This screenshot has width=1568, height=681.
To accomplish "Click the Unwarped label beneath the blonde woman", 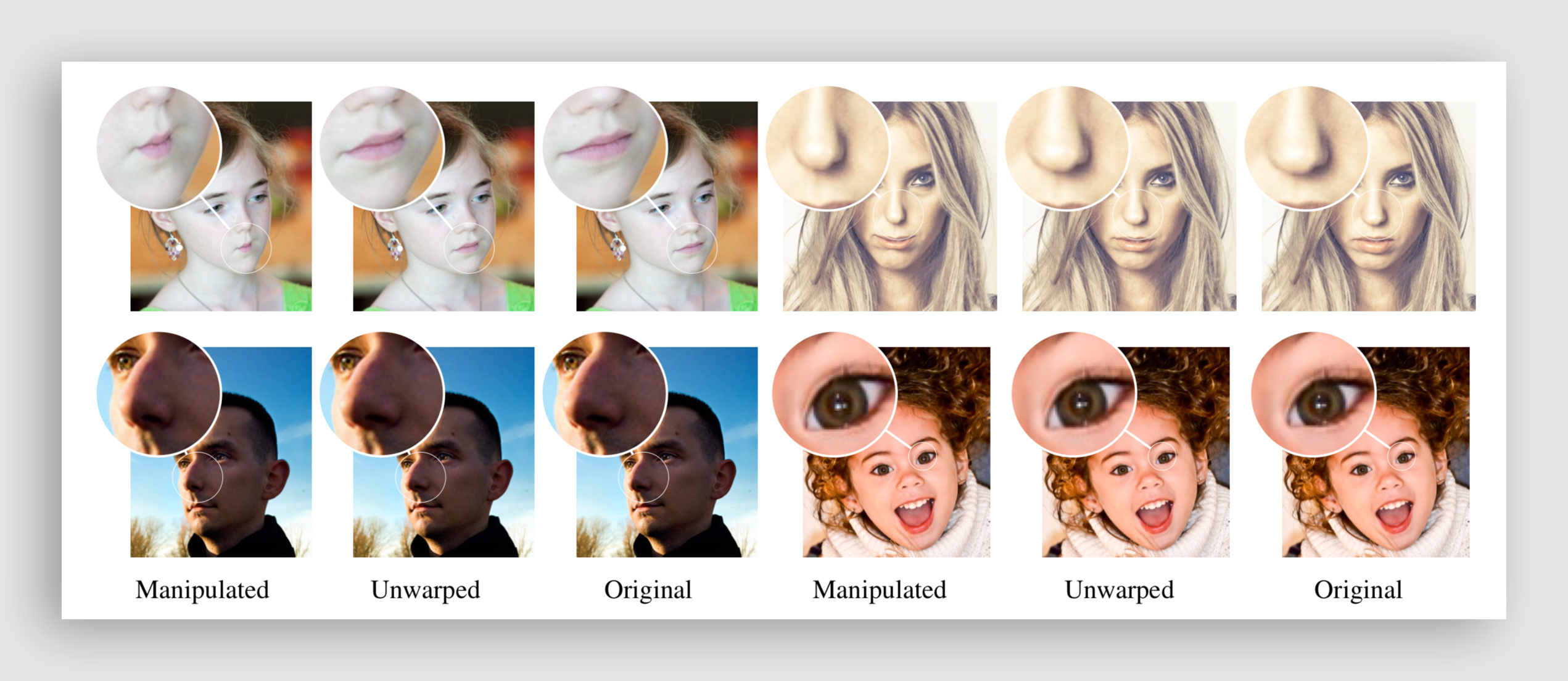I will point(1120,590).
